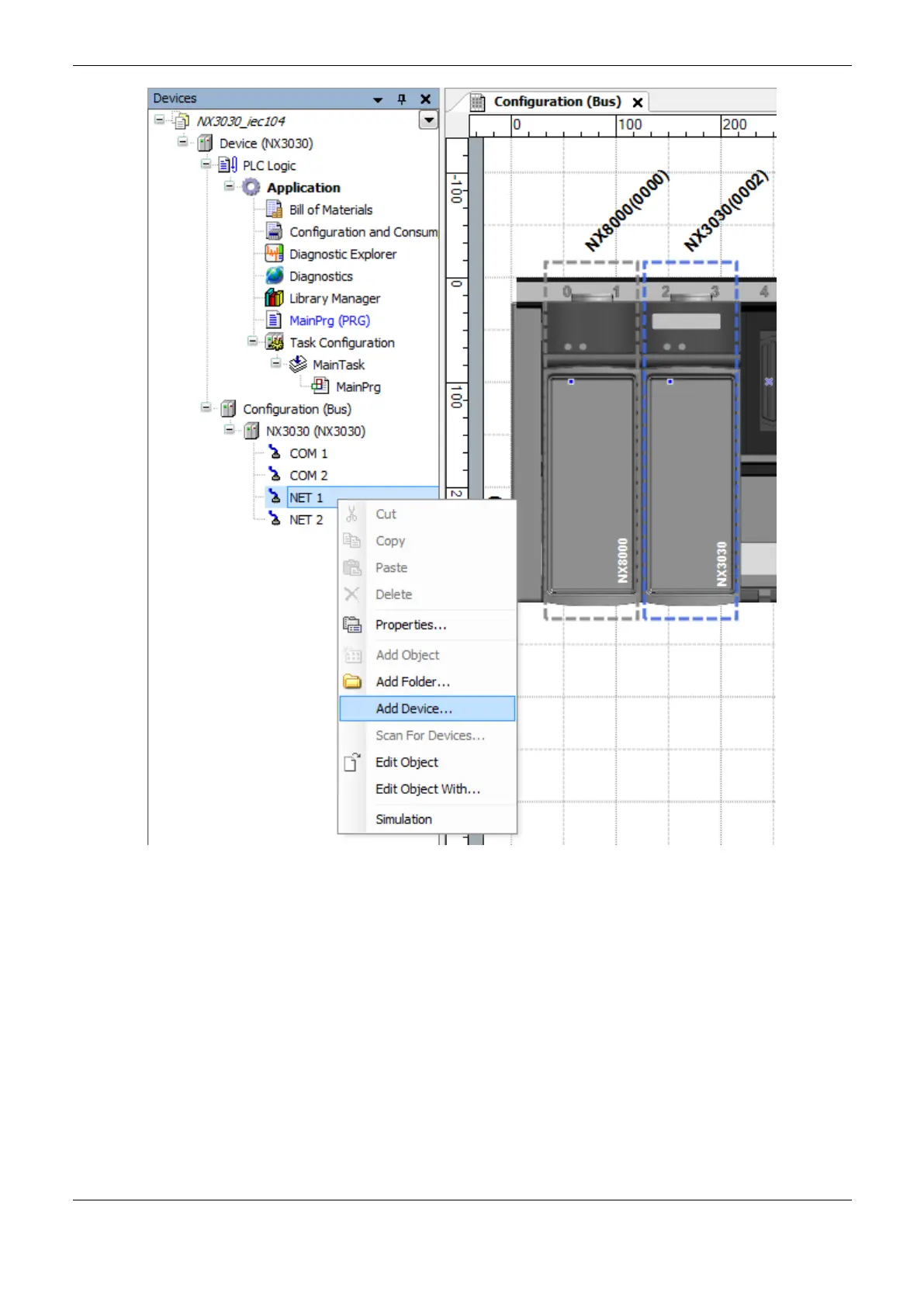Click the Bill of Materials icon
Viewport: 924px width, 1306px height.
click(274, 210)
